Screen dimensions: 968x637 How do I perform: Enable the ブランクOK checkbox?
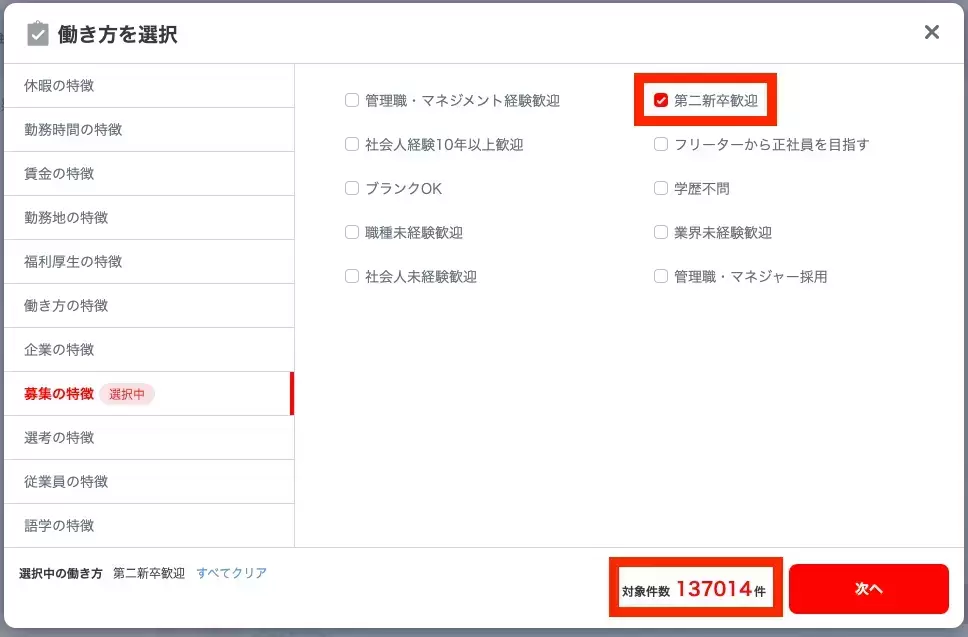[352, 188]
